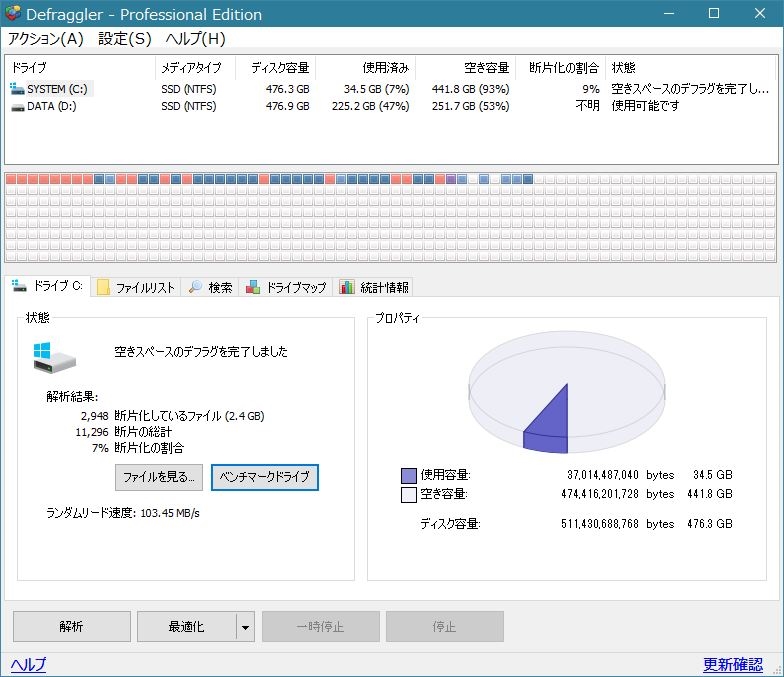Click the 使用容量 purple color swatch
Image resolution: width=784 pixels, height=677 pixels.
pyautogui.click(x=408, y=476)
